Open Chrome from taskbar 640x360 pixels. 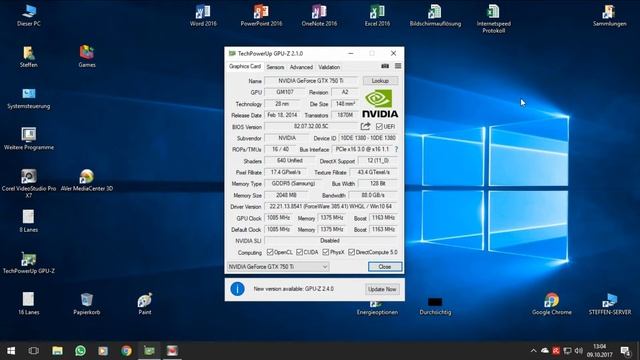pos(127,351)
